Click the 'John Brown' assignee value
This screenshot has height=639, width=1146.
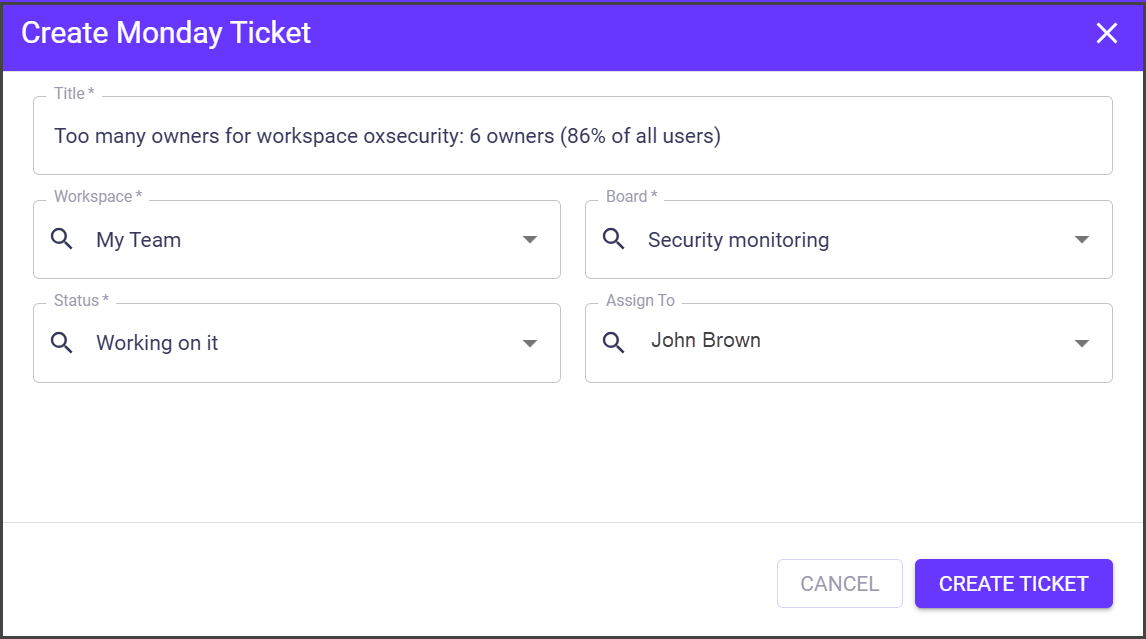[x=706, y=341]
